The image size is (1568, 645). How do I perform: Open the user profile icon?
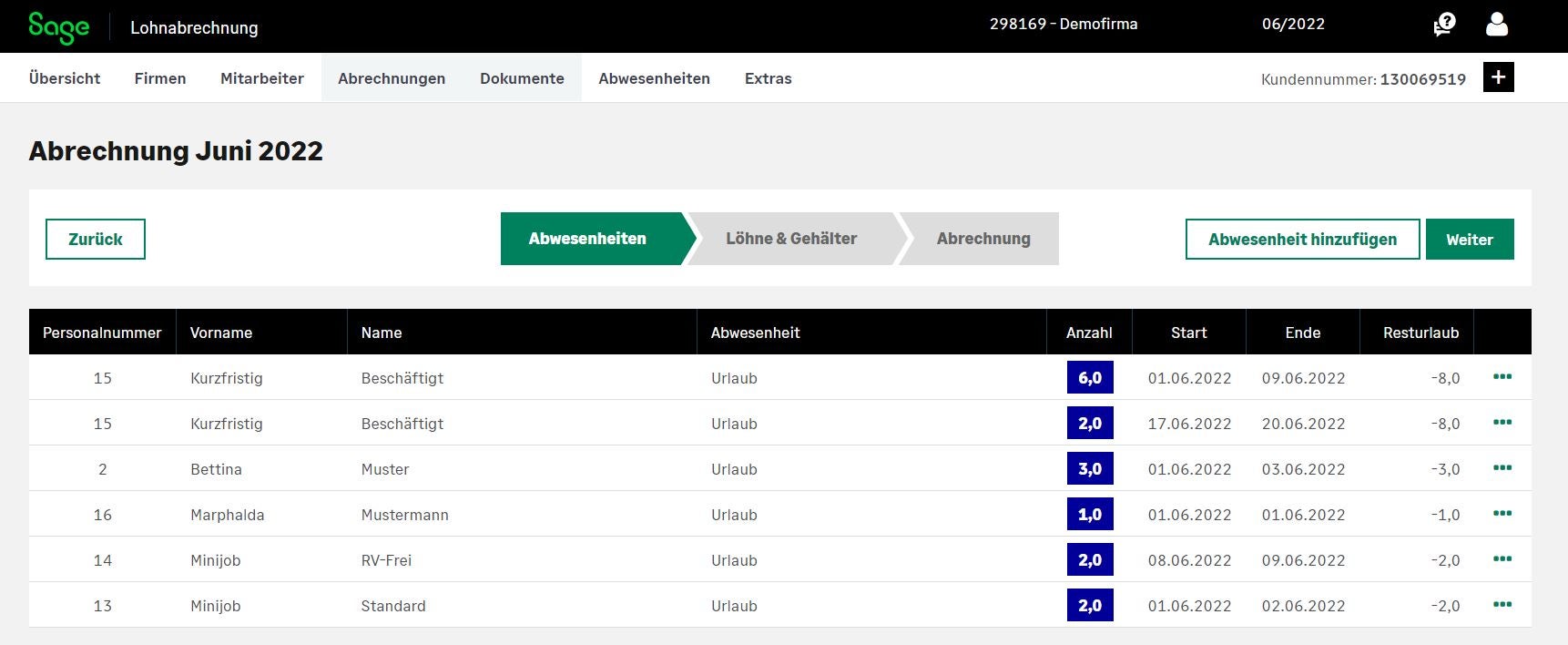click(1497, 25)
